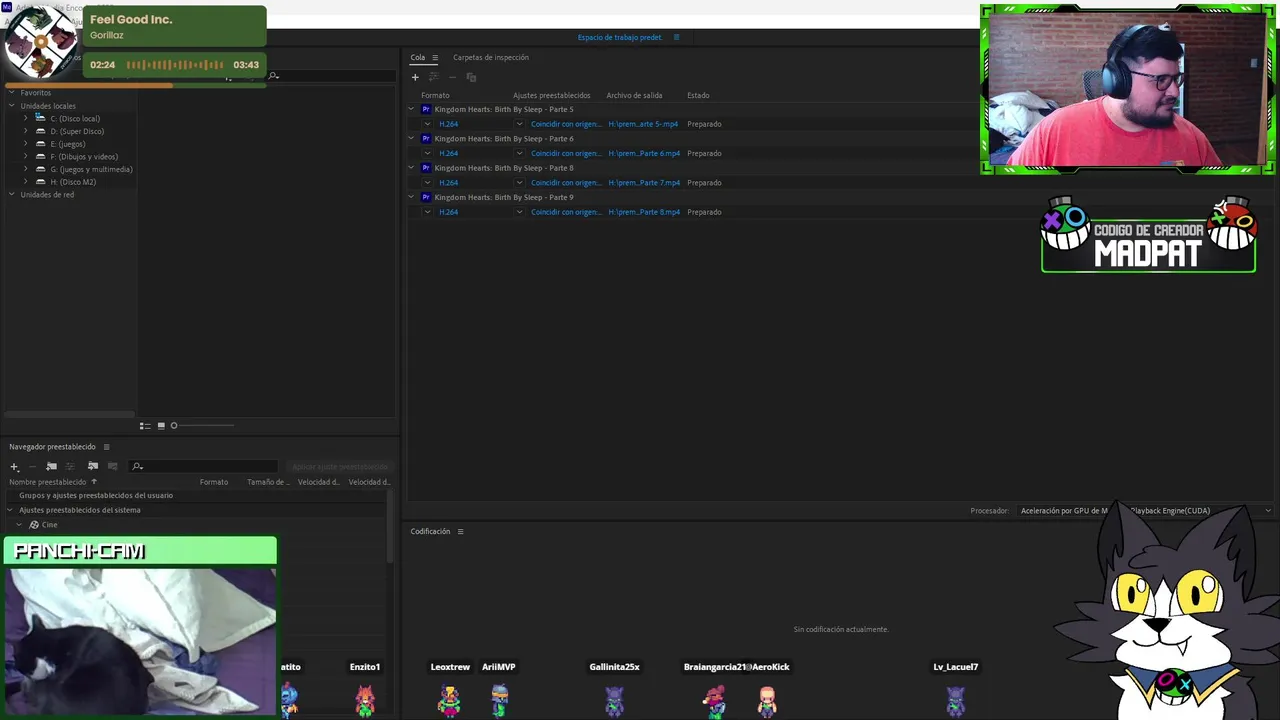Image resolution: width=1280 pixels, height=720 pixels.
Task: Select the Navegador preestablecido panel tab
Action: [x=52, y=447]
